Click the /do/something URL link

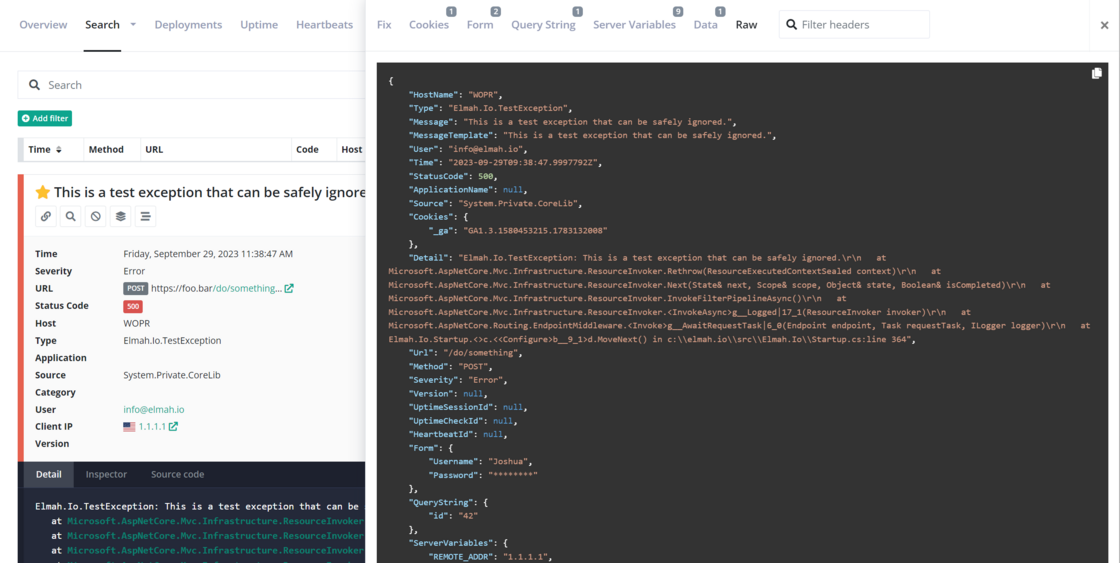[x=247, y=289]
